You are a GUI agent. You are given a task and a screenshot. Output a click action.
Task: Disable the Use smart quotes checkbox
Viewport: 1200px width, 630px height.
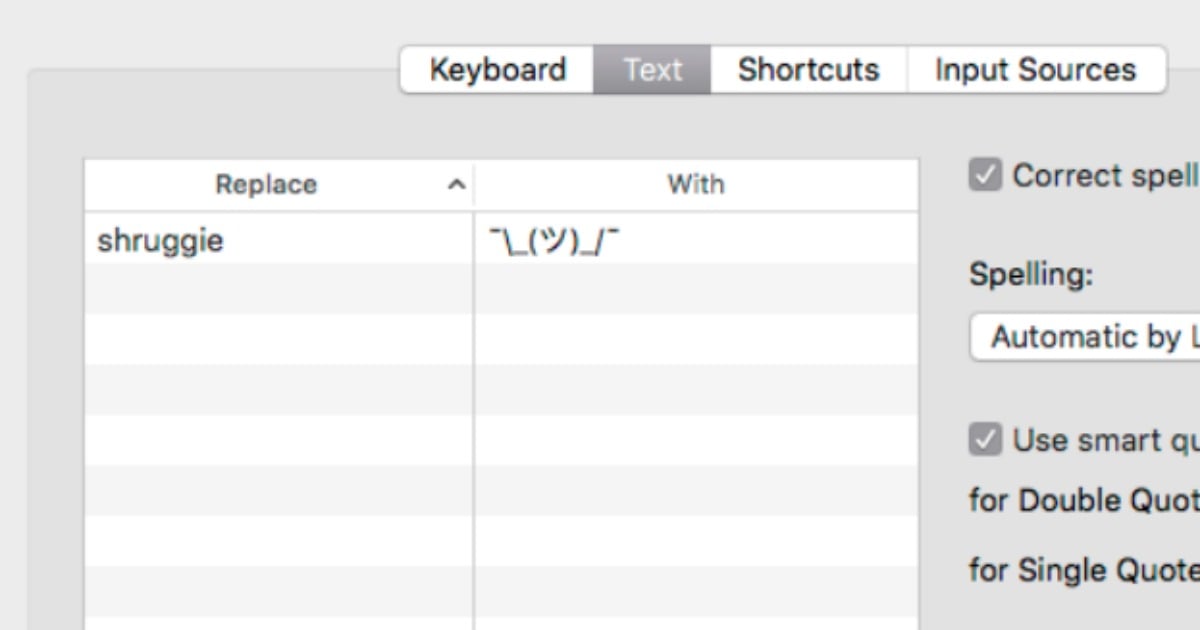point(985,440)
